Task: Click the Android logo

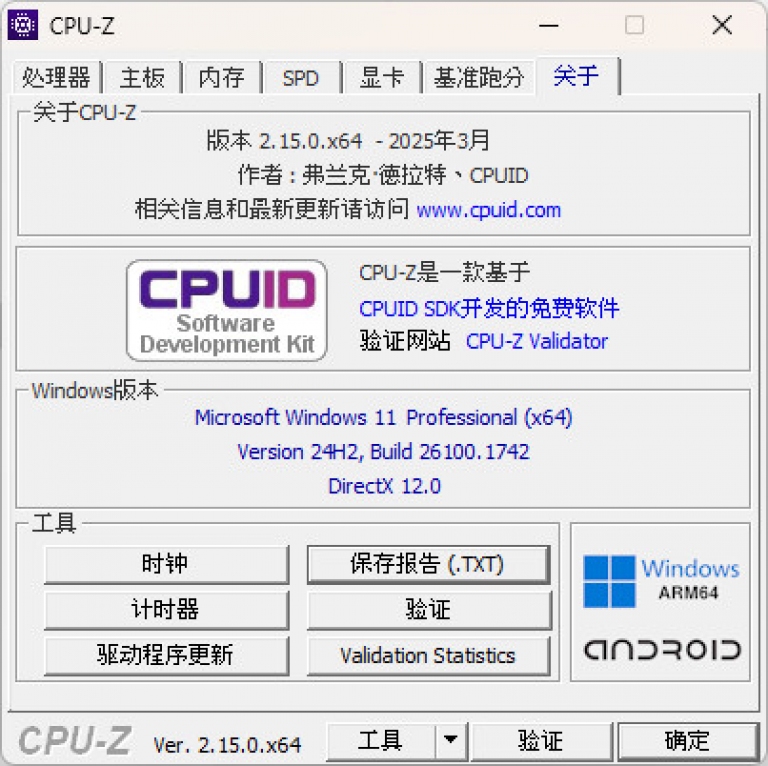Action: 662,649
